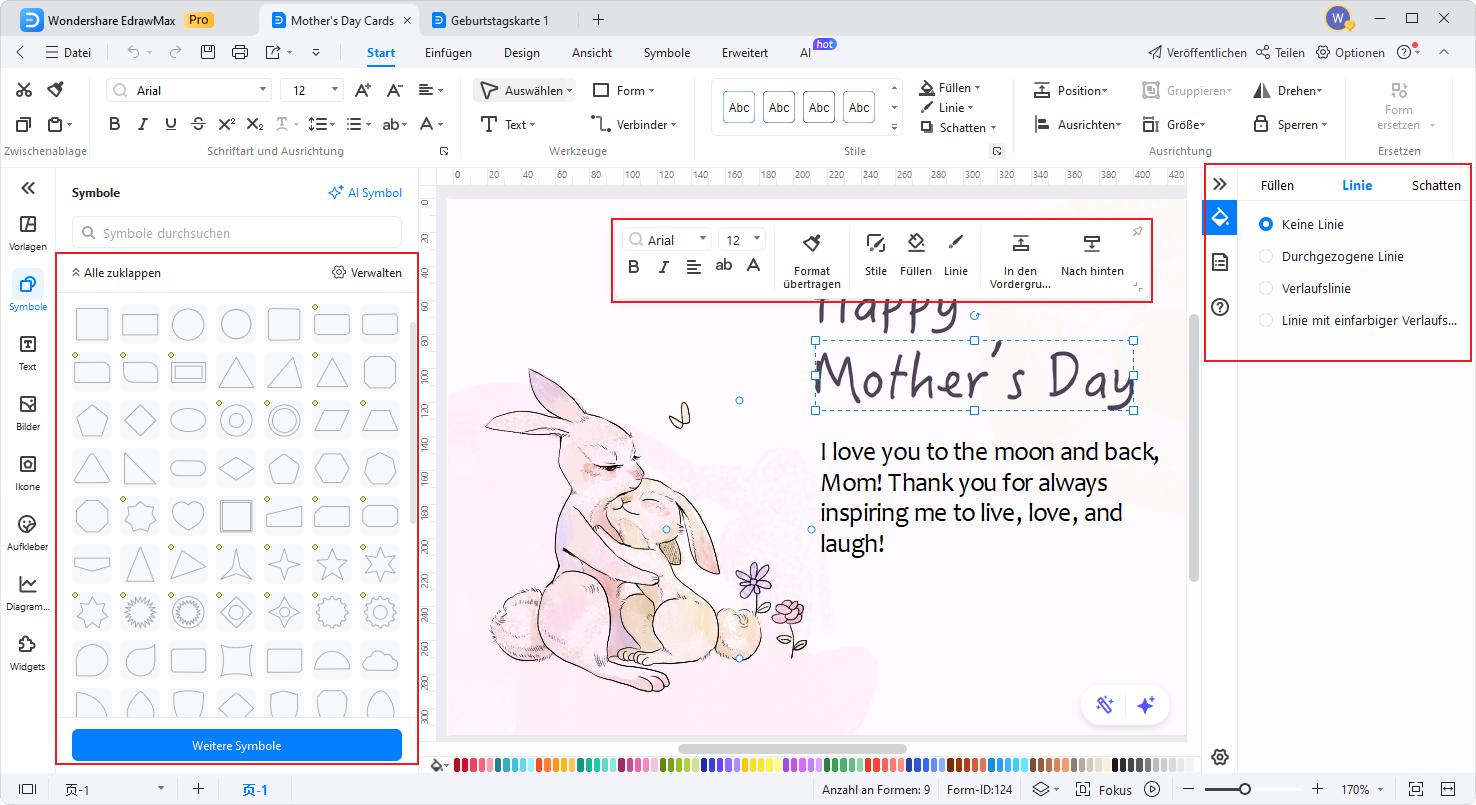The image size is (1476, 805).
Task: Select Durchgezogene Linie radio option
Action: 1267,257
